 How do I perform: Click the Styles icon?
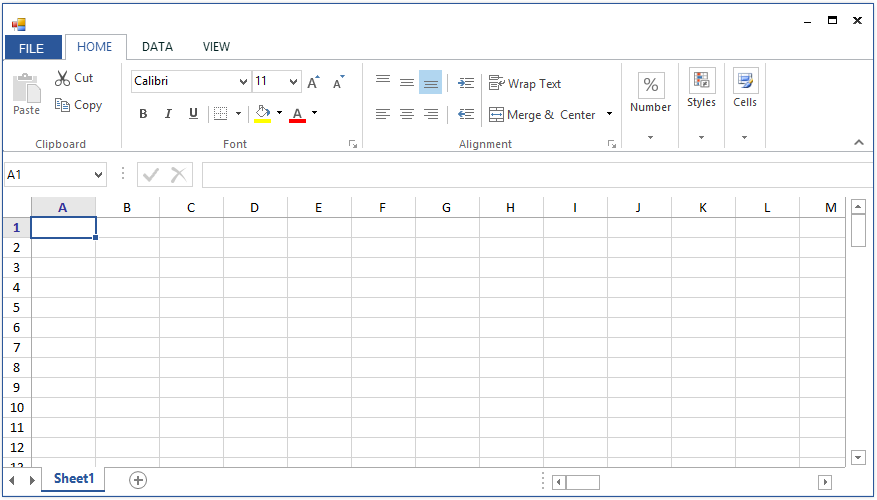(702, 81)
